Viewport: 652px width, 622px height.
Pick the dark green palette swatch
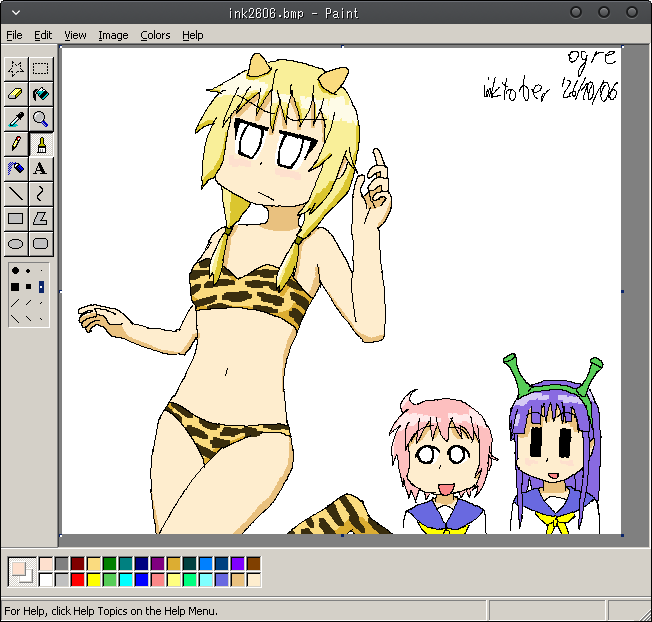[x=110, y=564]
